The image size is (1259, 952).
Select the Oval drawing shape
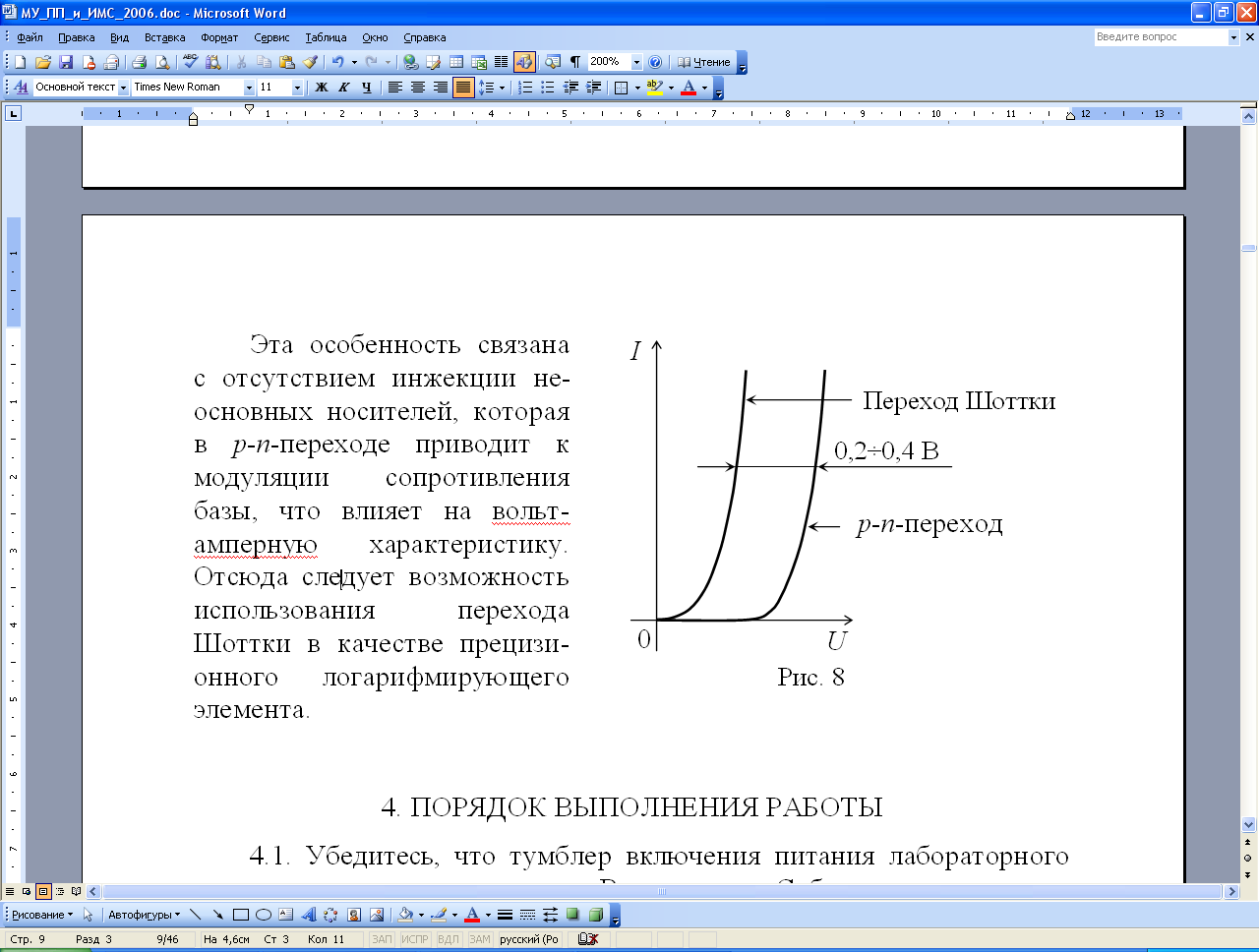coord(263,915)
